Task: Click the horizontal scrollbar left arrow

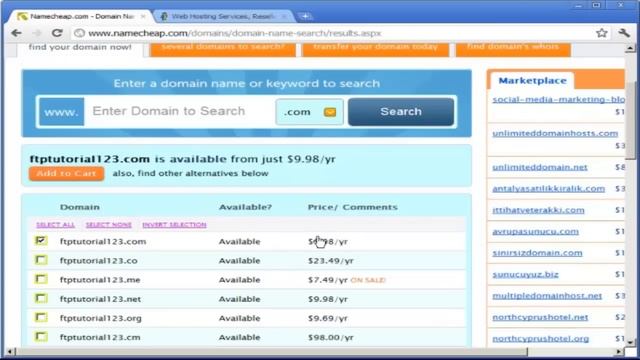Action: pyautogui.click(x=10, y=351)
